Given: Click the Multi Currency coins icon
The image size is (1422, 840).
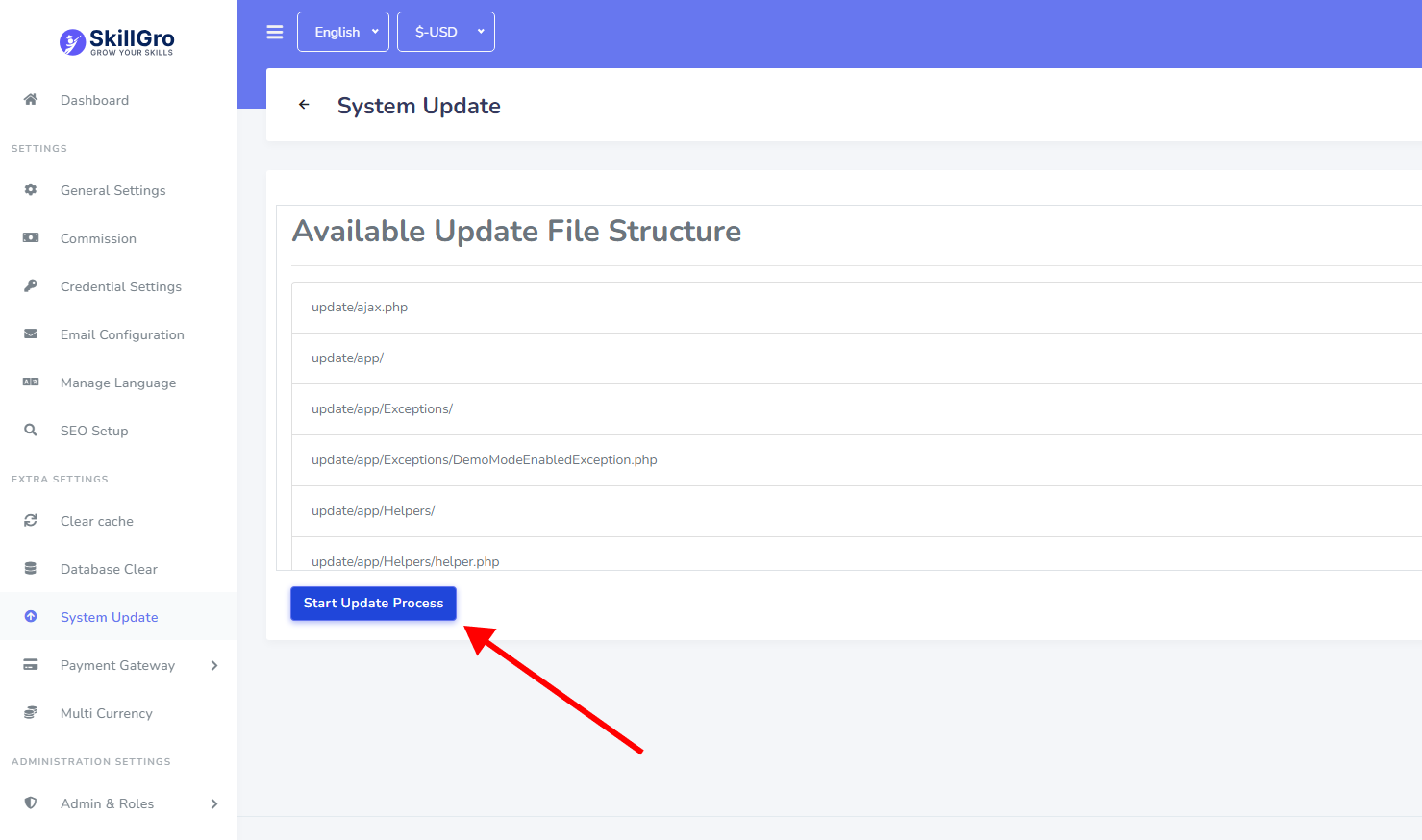Looking at the screenshot, I should 31,713.
